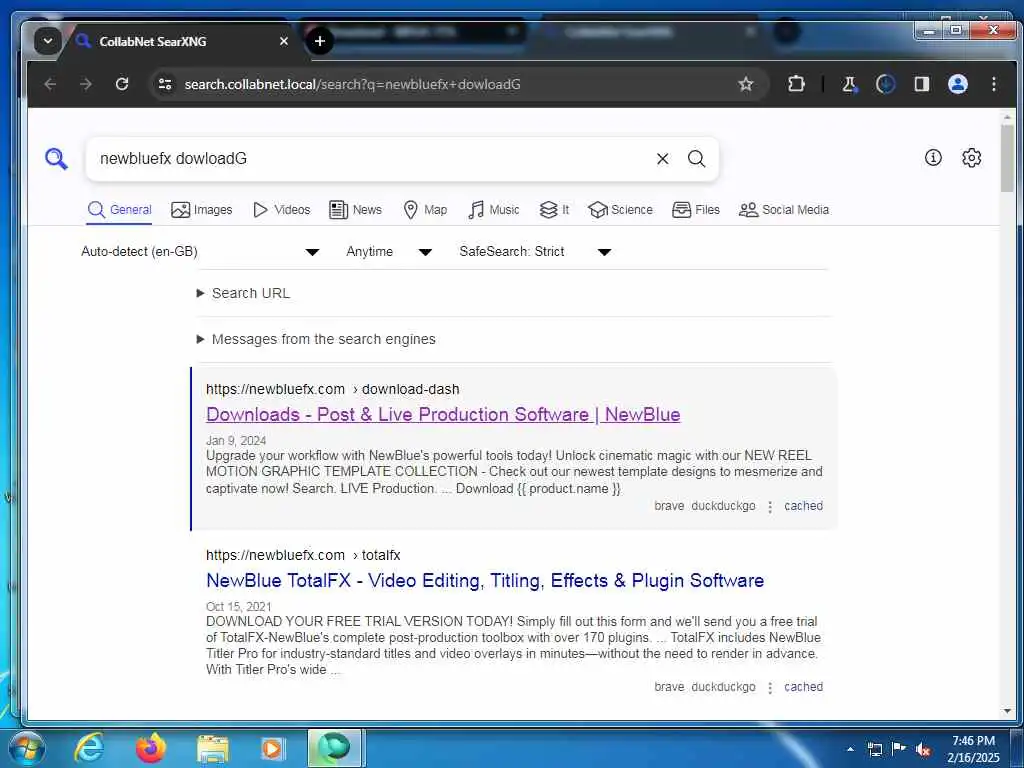The height and width of the screenshot is (768, 1024).
Task: Open the About info icon
Action: click(x=933, y=157)
